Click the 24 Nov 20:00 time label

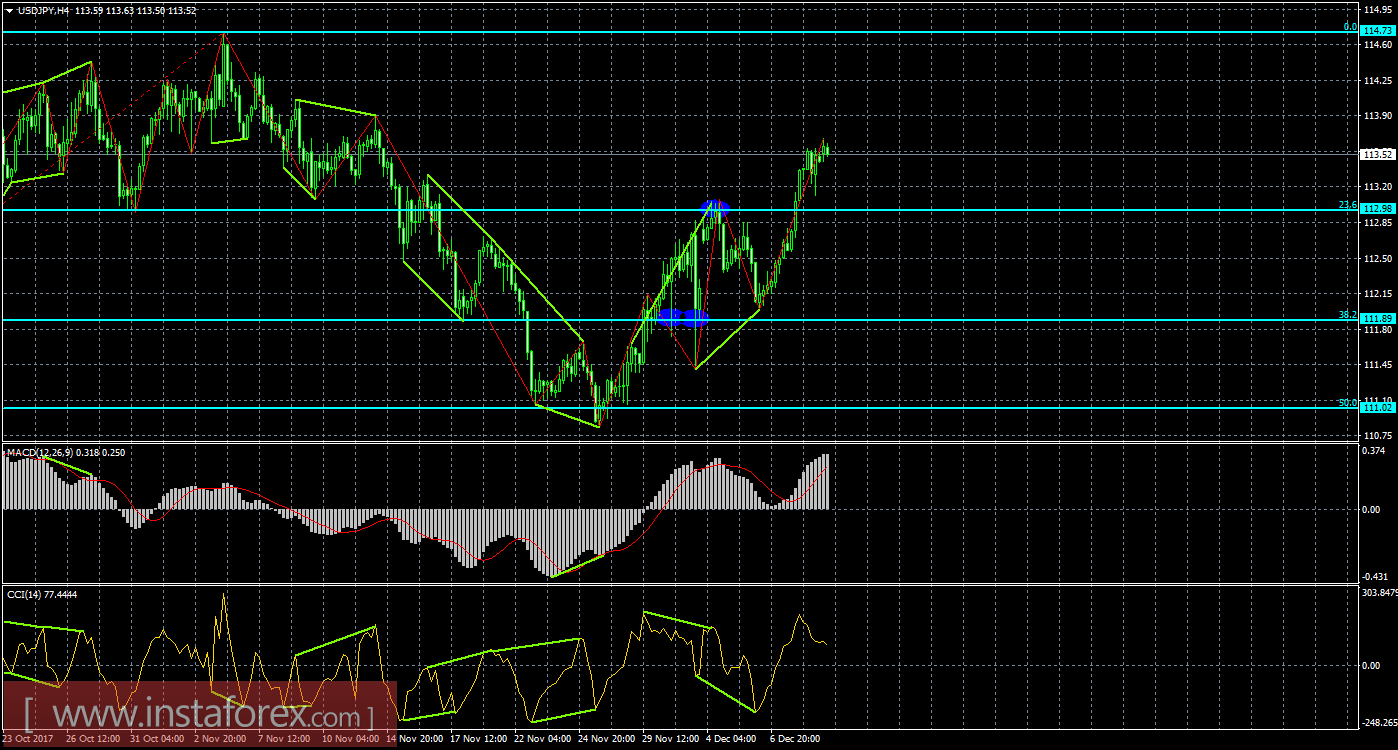[x=605, y=739]
